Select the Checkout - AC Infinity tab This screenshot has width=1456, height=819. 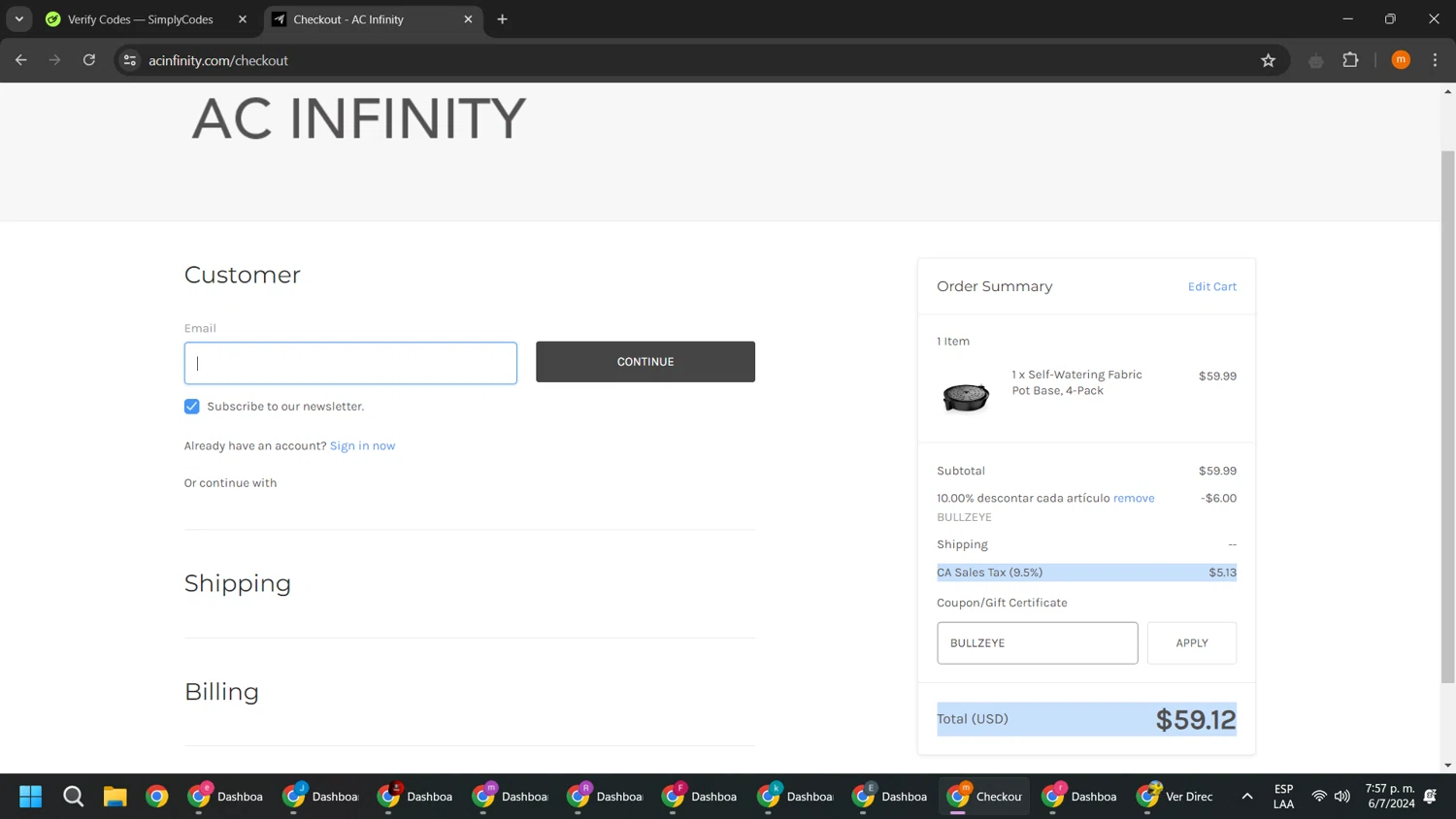[x=348, y=19]
